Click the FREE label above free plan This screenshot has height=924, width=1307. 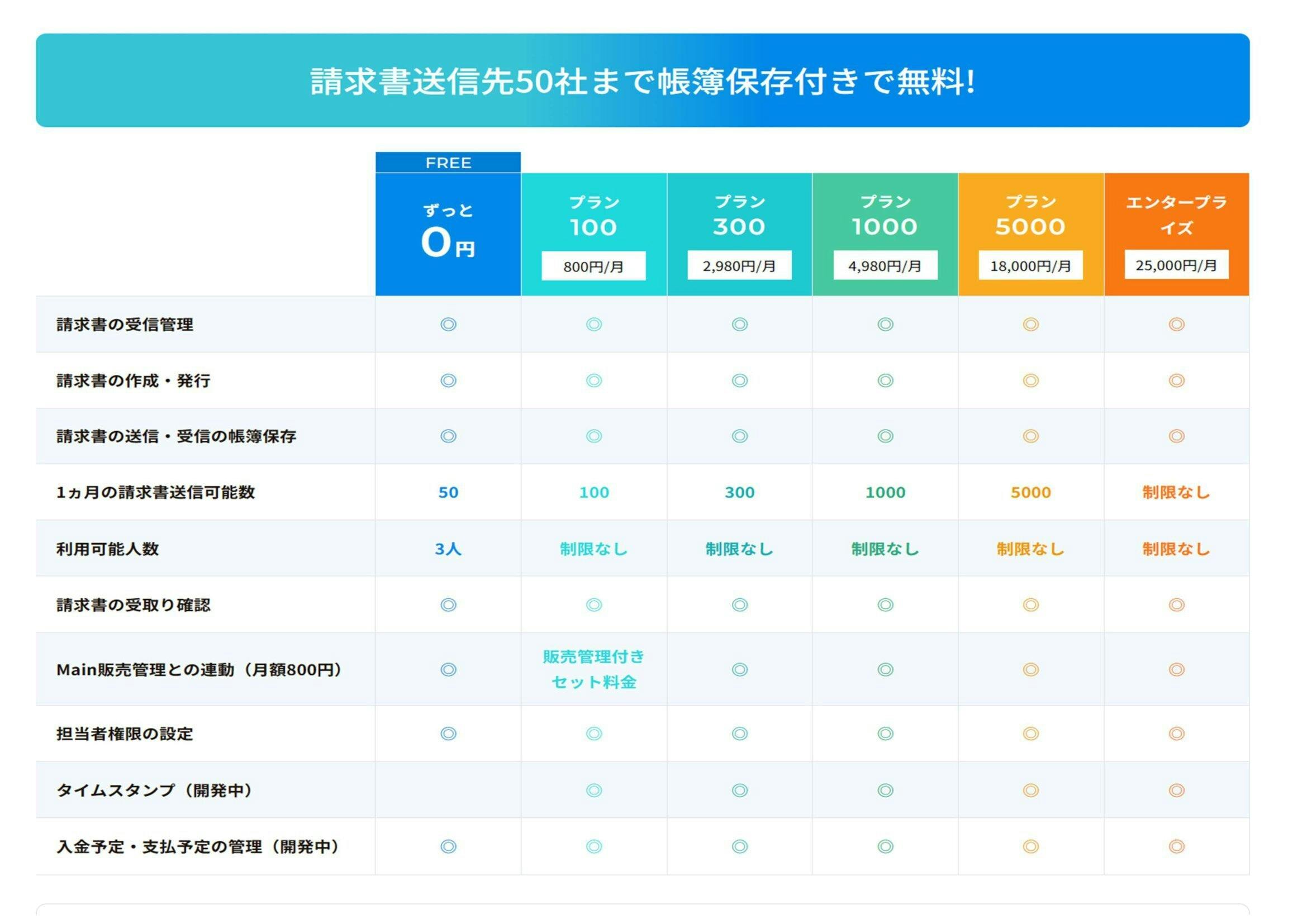(448, 163)
